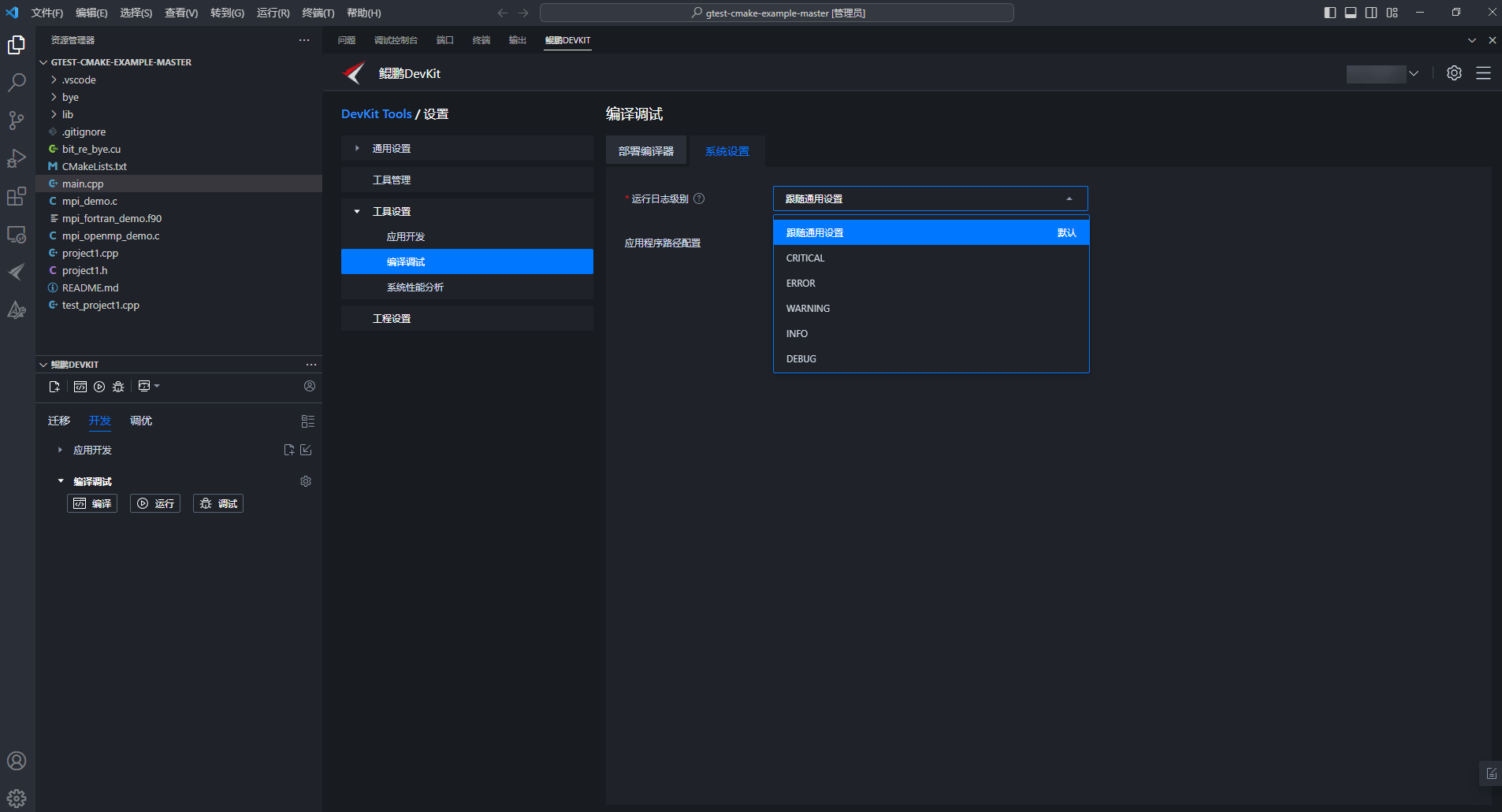1502x812 pixels.
Task: Click the create file icon in 应用开发 row
Action: pyautogui.click(x=289, y=450)
